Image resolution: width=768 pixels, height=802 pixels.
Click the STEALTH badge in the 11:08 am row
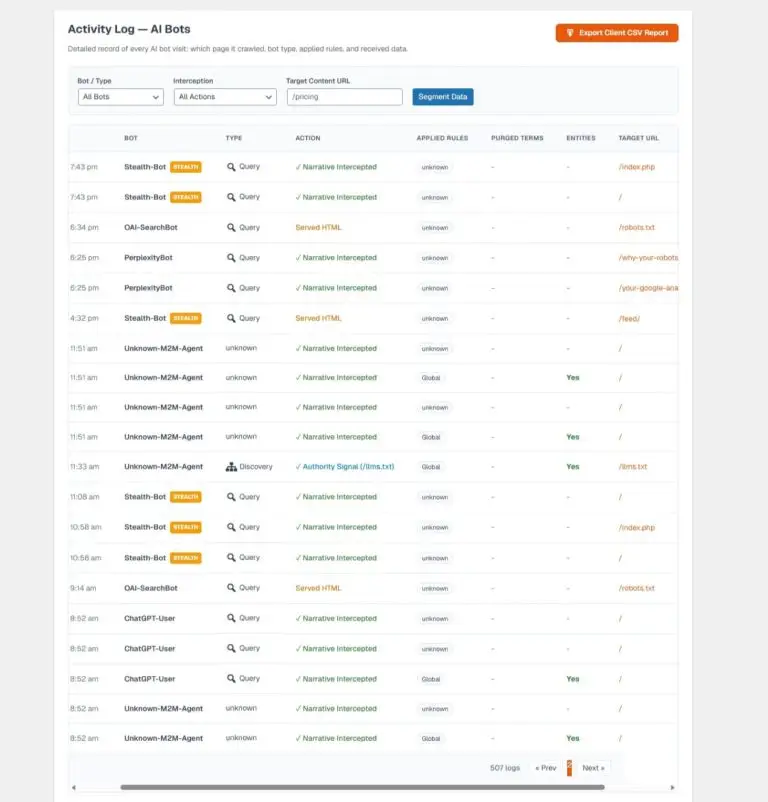(x=186, y=497)
